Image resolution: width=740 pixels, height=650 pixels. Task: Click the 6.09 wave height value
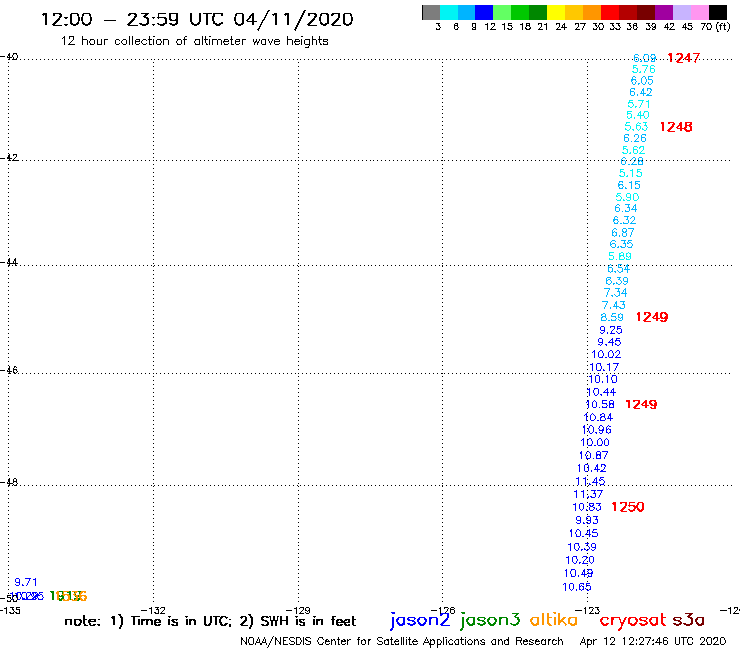pos(645,58)
